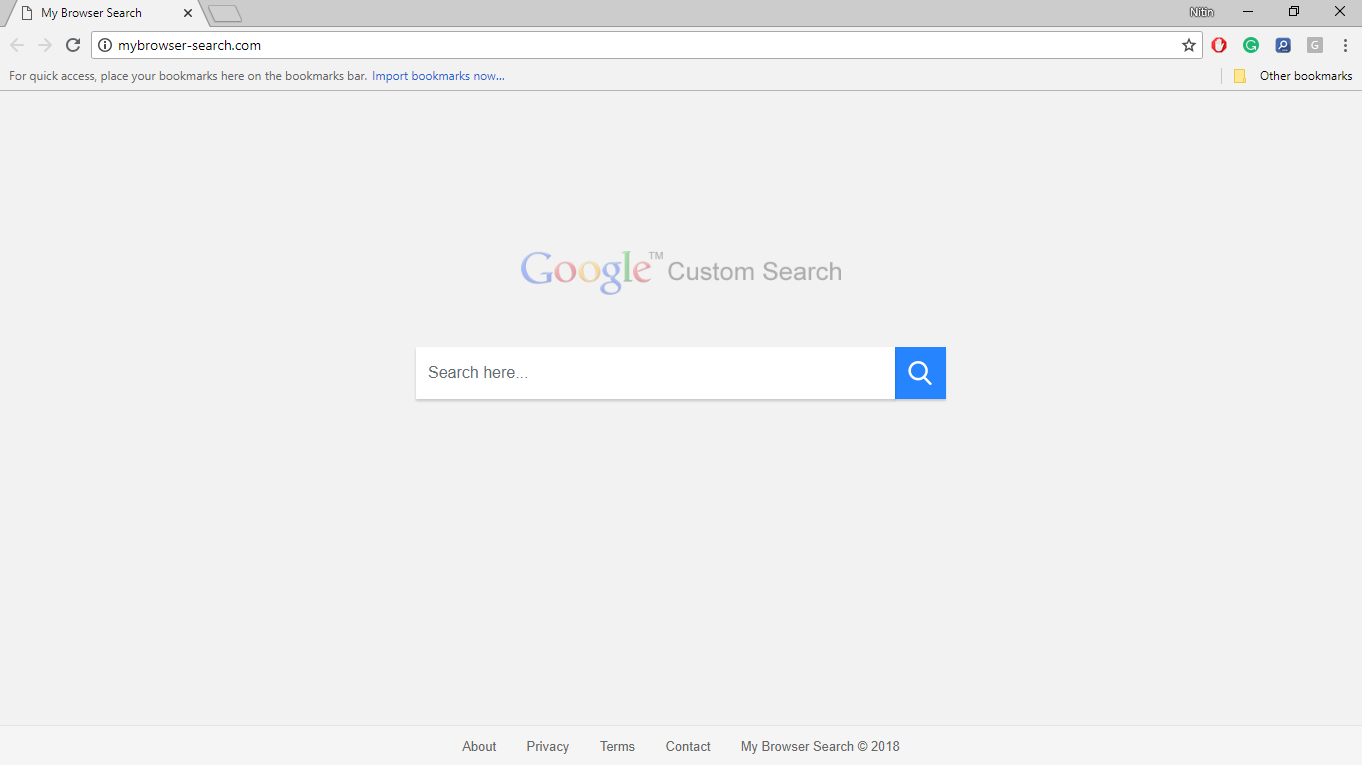
Task: Close the My Browser Search tab
Action: point(187,13)
